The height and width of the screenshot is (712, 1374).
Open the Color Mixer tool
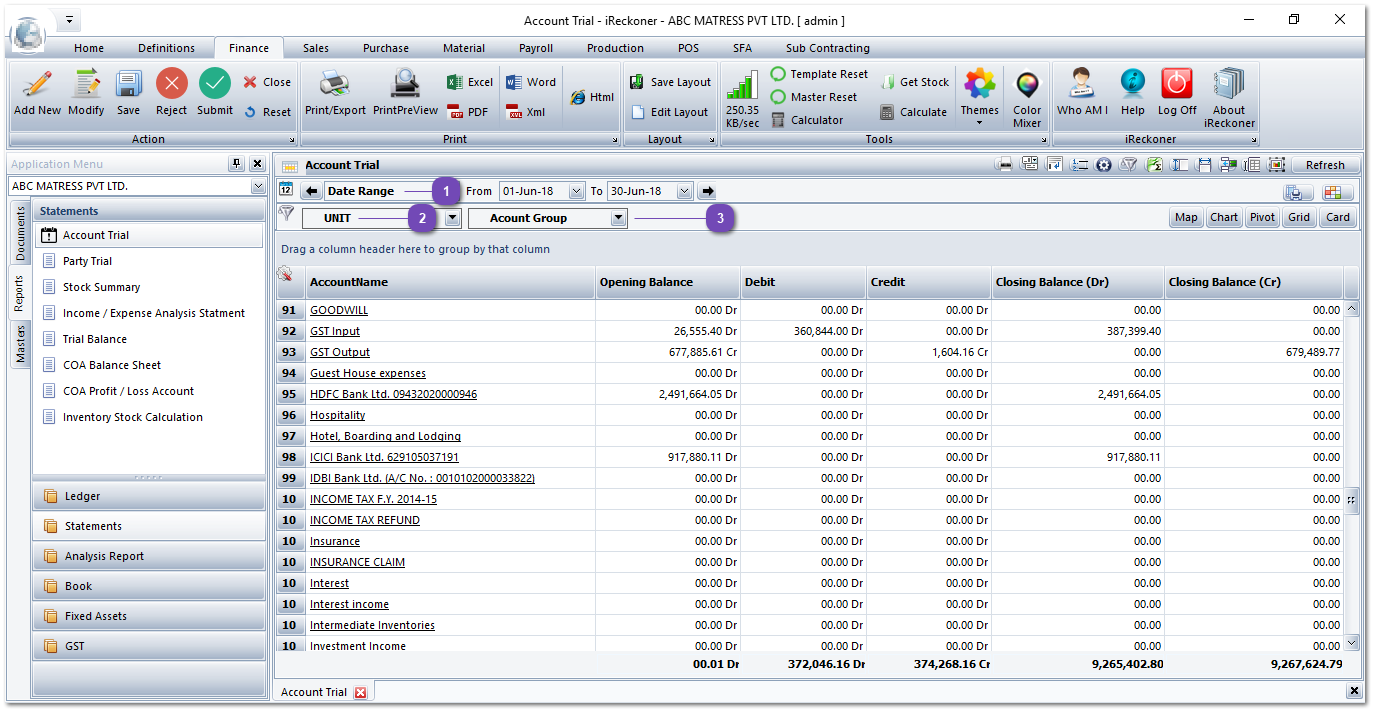pyautogui.click(x=1027, y=85)
